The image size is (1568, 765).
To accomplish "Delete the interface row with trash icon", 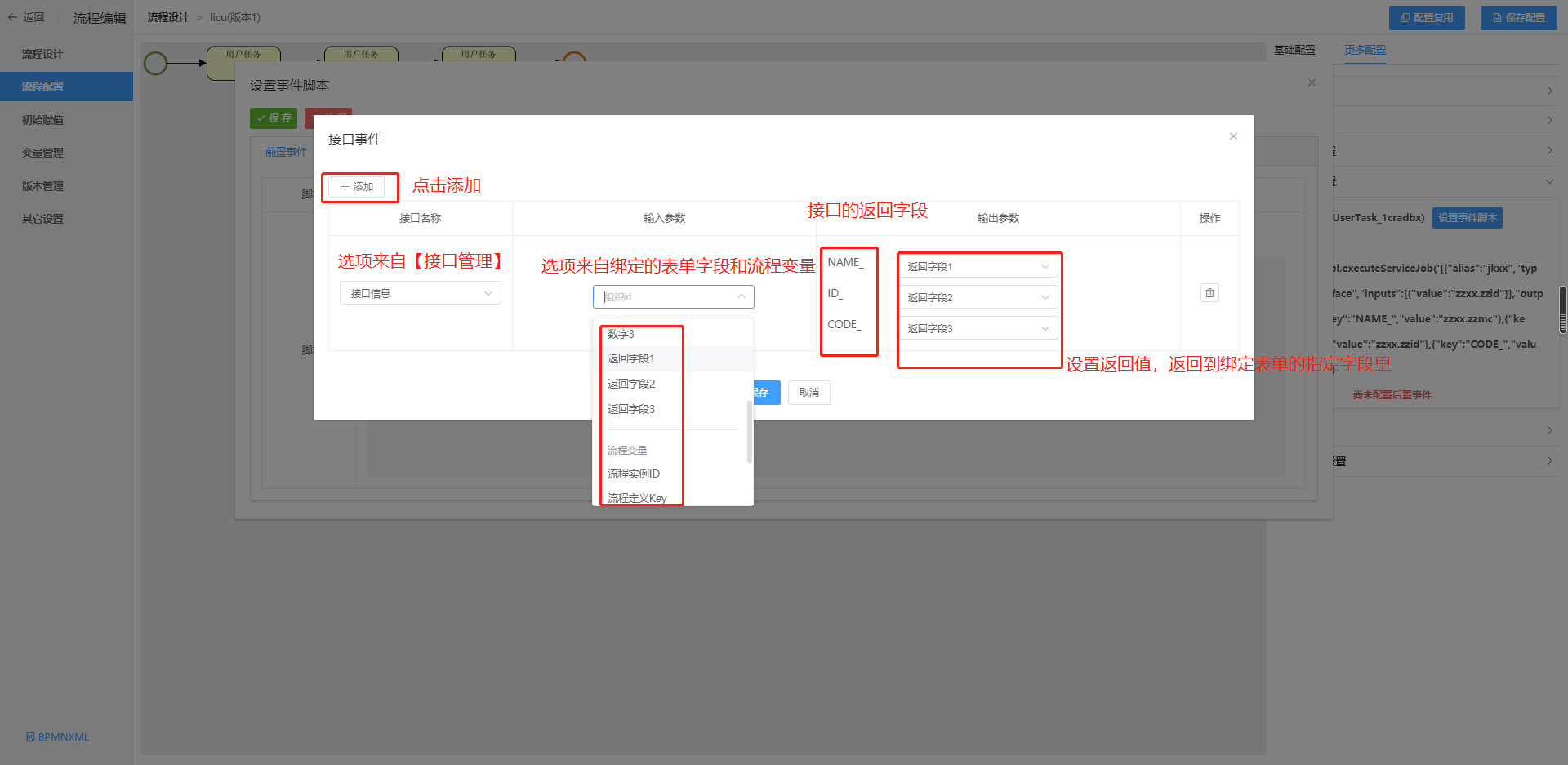I will [1209, 293].
